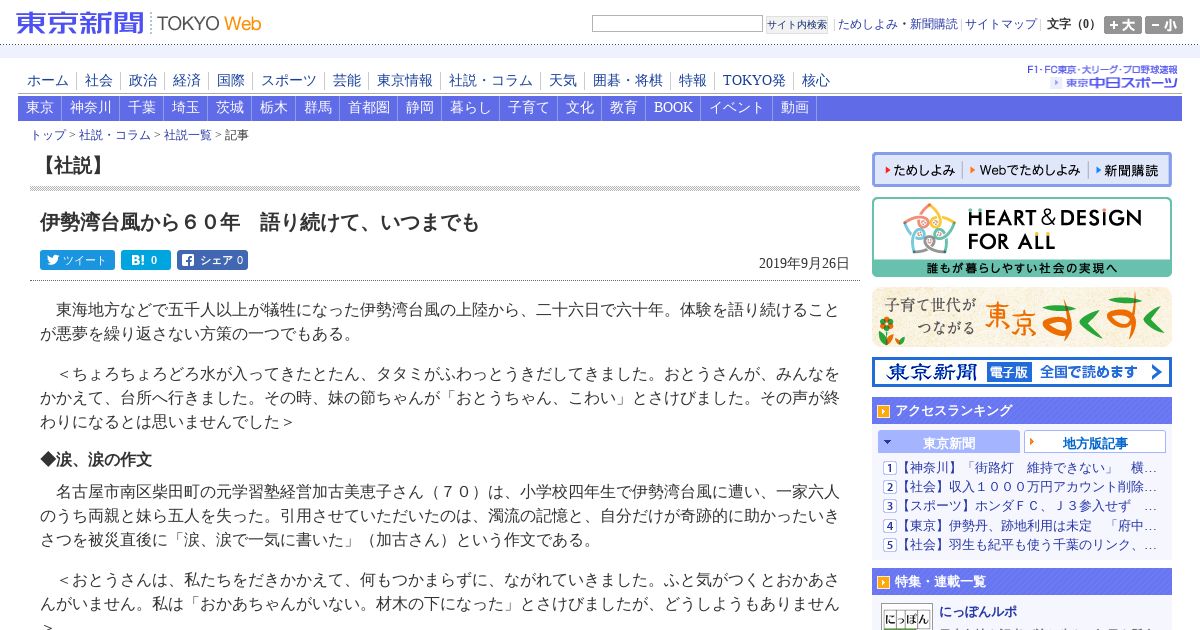Open the 政治 section in navigation
The height and width of the screenshot is (630, 1200).
click(143, 80)
